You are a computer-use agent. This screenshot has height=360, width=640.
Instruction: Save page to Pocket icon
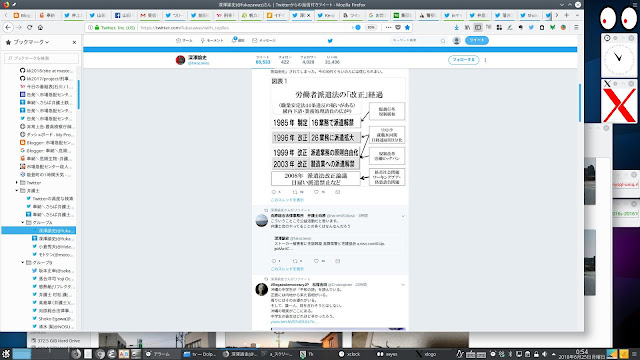coord(398,27)
